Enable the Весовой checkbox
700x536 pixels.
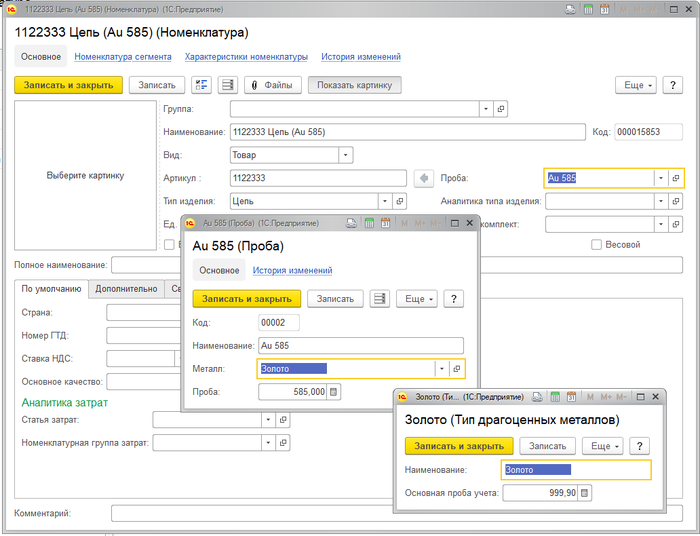(596, 244)
